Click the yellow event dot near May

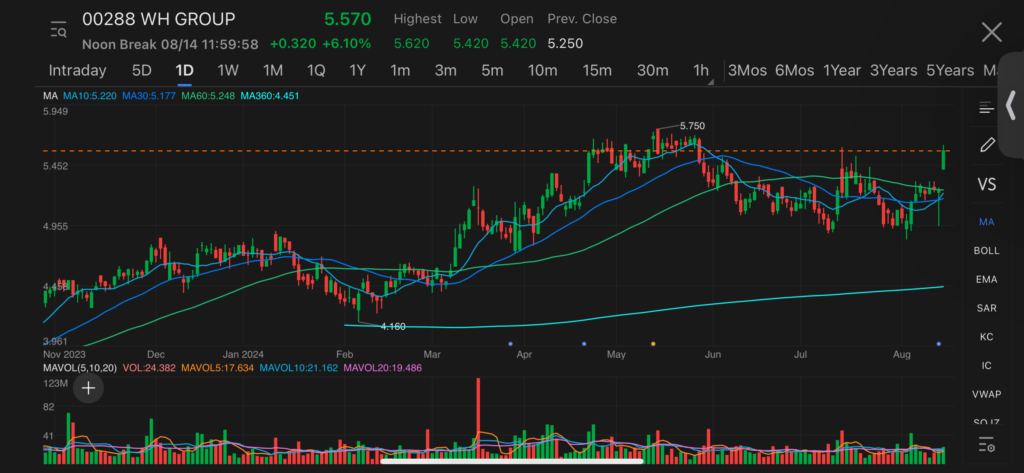(x=653, y=343)
